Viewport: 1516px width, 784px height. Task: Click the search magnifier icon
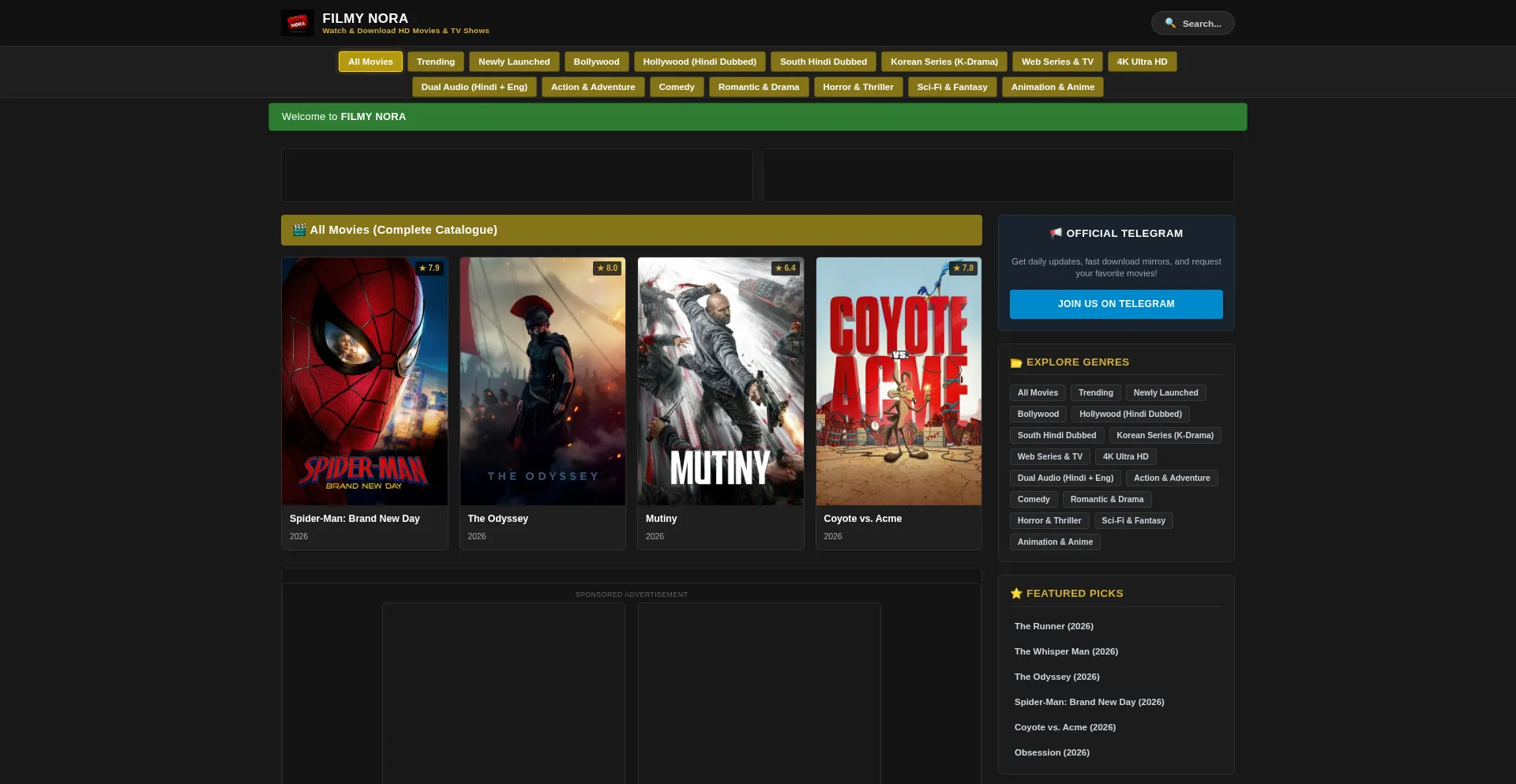1170,23
